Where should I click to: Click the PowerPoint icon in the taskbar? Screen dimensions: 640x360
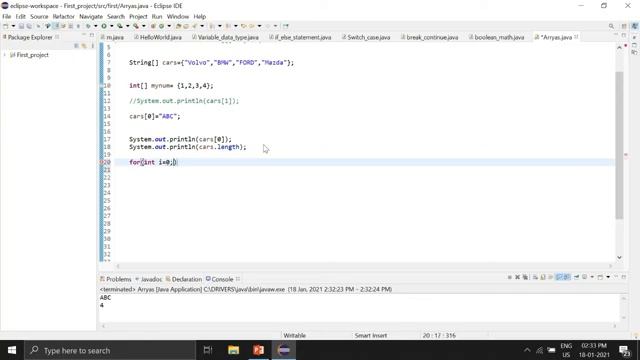pos(258,350)
